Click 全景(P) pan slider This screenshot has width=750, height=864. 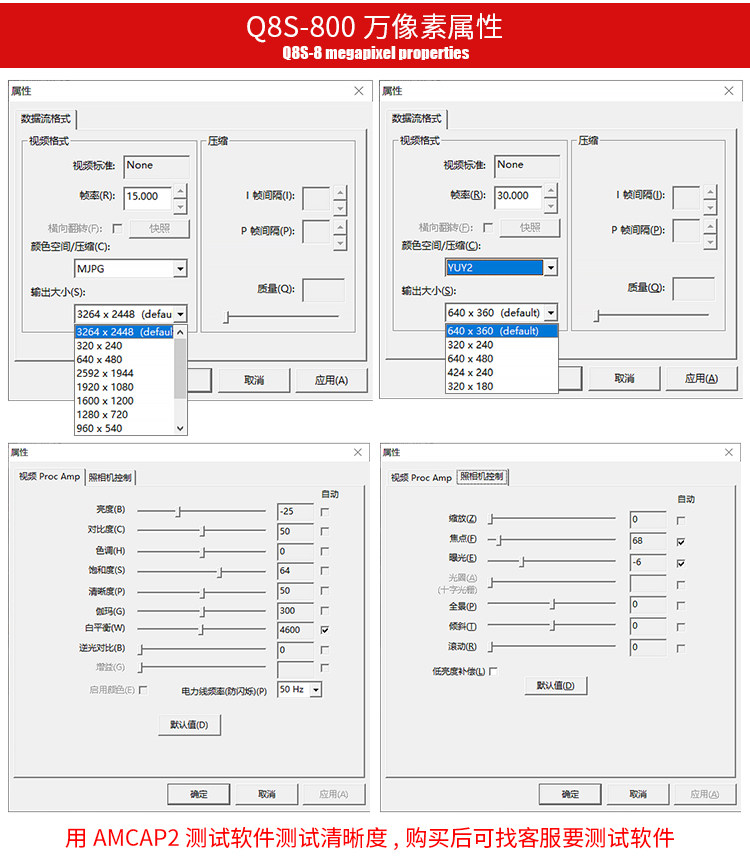tap(552, 604)
